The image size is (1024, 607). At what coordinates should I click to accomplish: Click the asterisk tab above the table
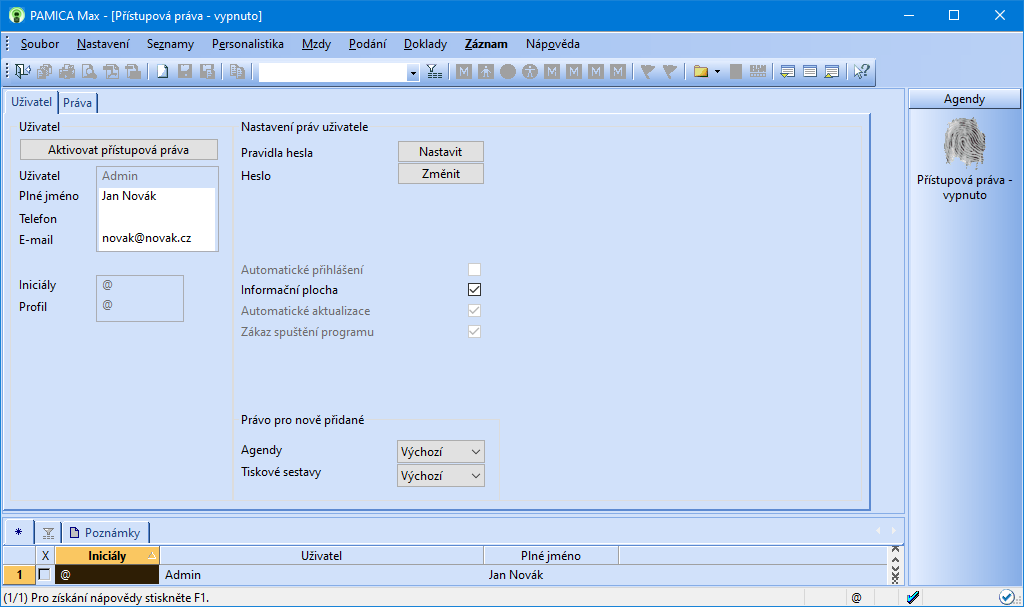(18, 533)
